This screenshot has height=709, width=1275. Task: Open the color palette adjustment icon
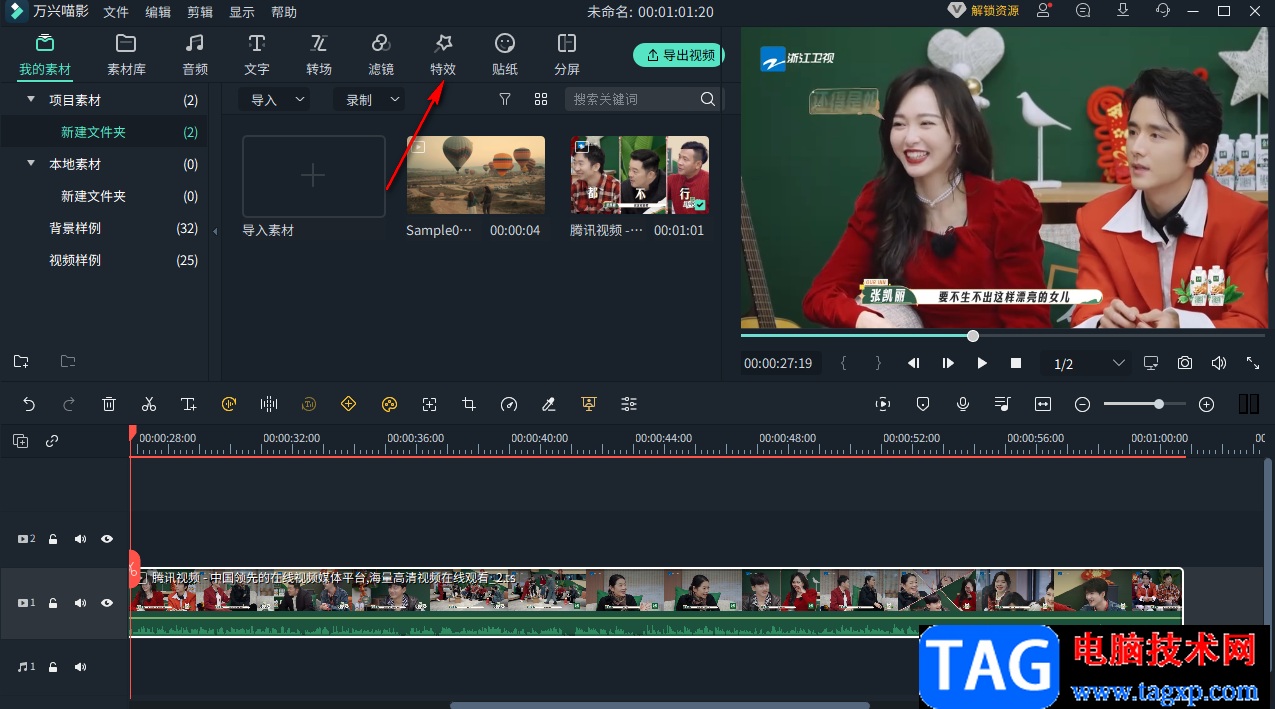[389, 404]
